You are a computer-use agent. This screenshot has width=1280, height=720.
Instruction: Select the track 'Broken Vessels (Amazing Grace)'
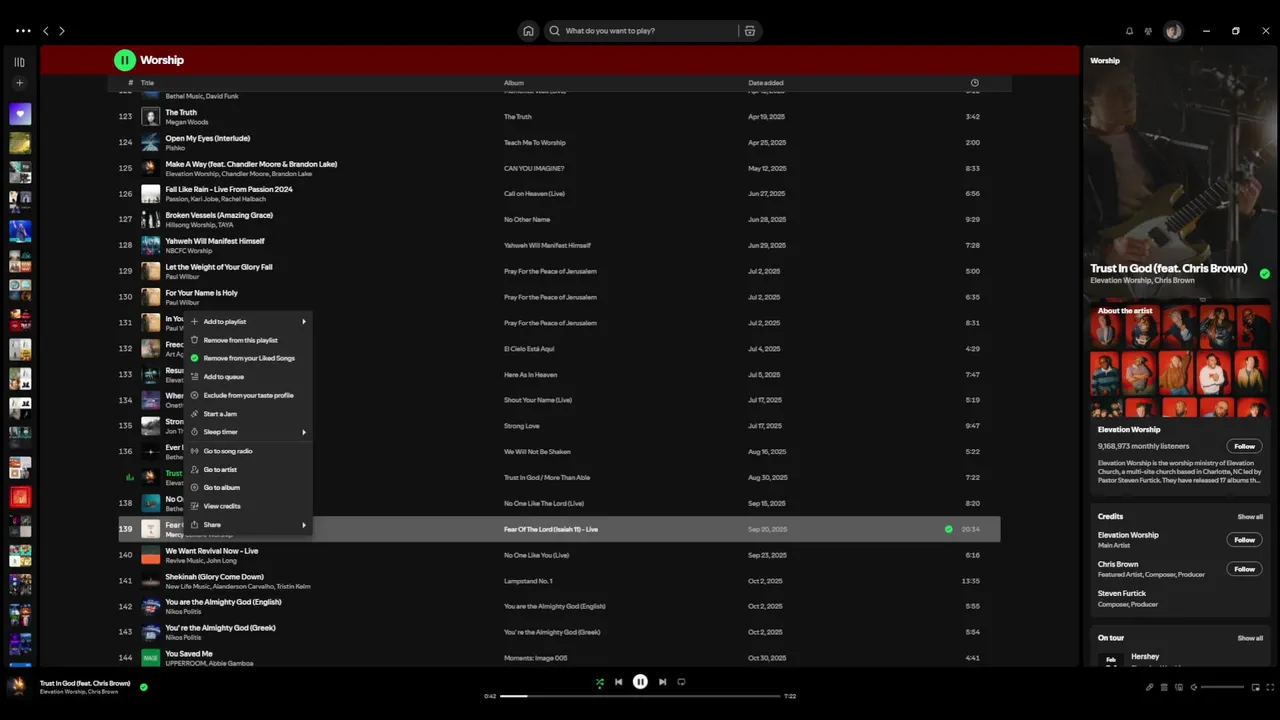click(219, 215)
